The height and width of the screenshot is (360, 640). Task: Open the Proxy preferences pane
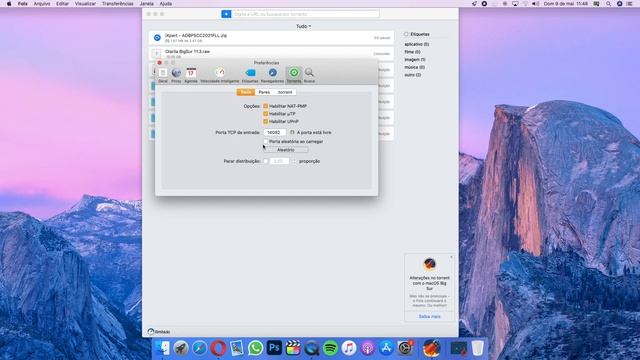(176, 75)
